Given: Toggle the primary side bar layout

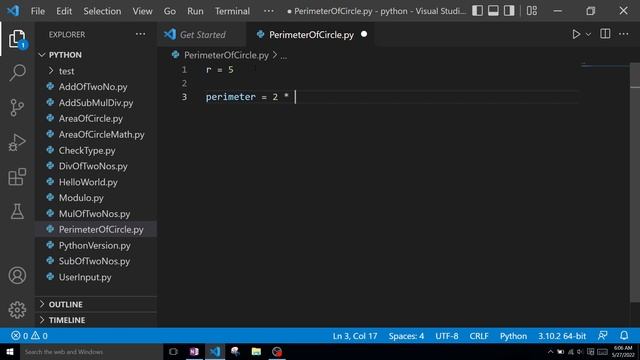Looking at the screenshot, I should click(478, 11).
